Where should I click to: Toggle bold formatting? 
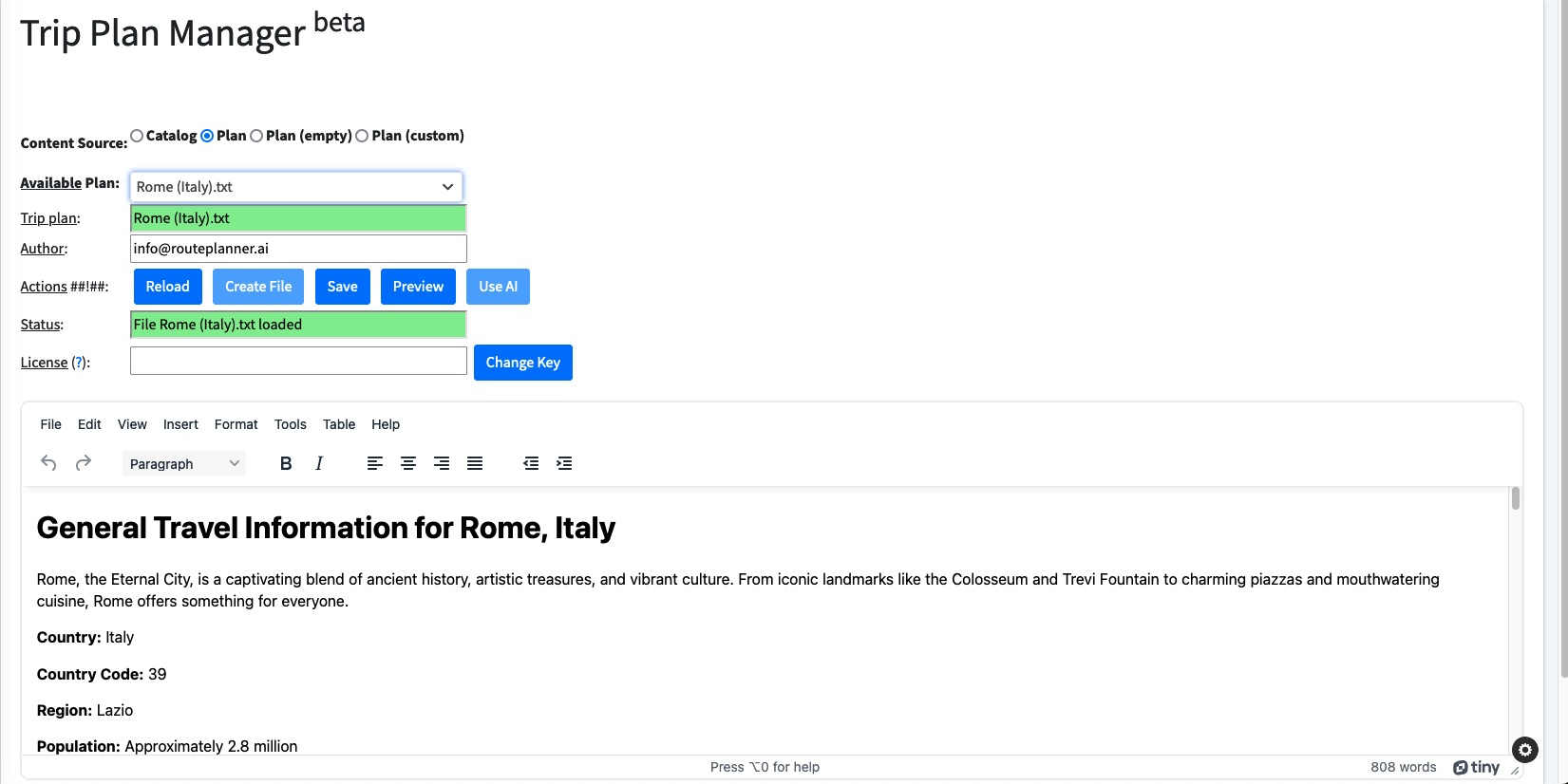pos(286,463)
